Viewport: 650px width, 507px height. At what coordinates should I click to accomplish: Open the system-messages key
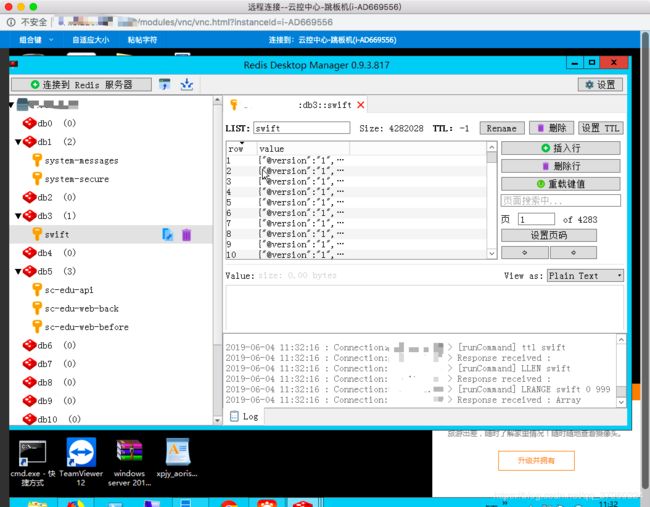click(81, 160)
